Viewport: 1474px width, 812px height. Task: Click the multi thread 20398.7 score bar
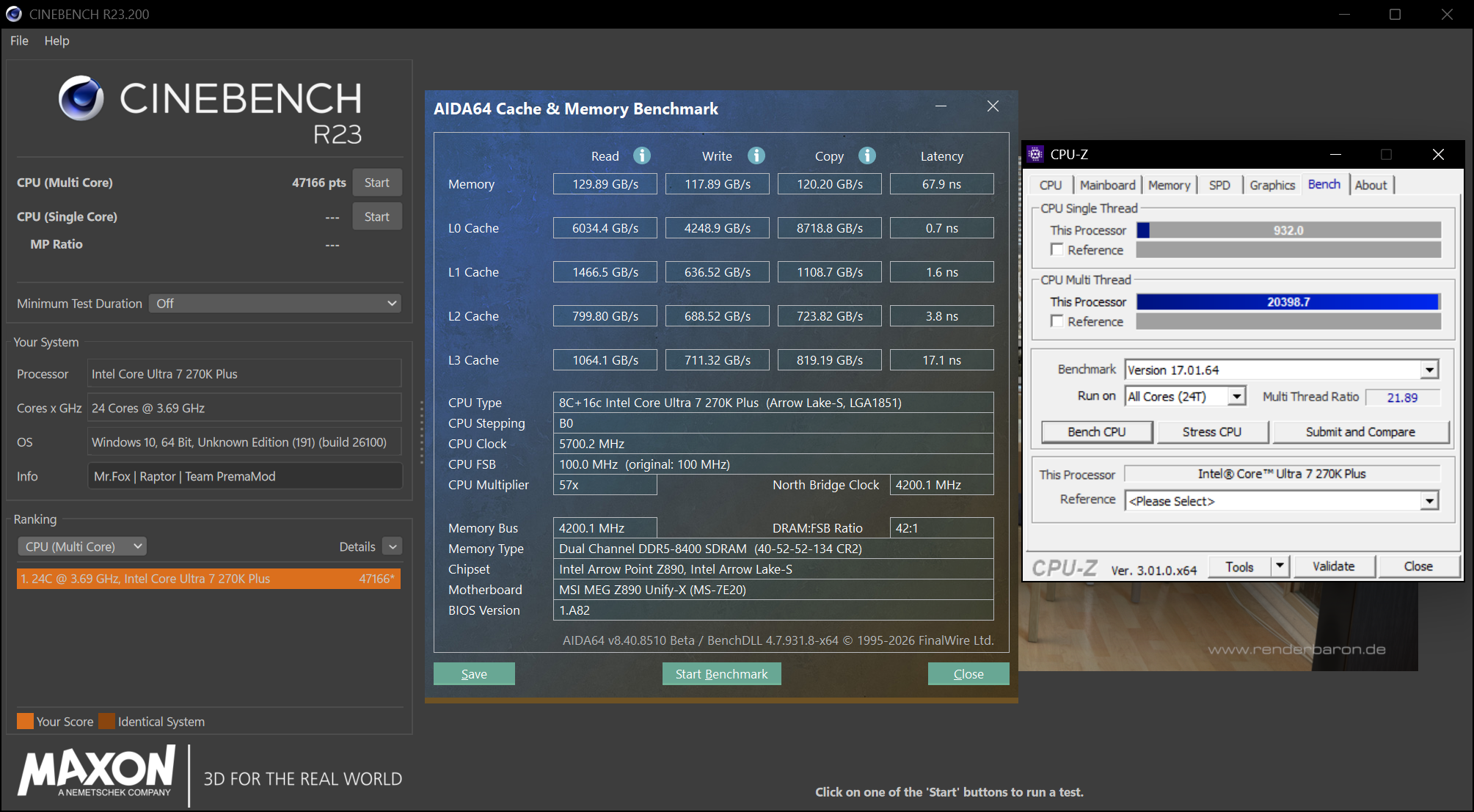(x=1288, y=301)
